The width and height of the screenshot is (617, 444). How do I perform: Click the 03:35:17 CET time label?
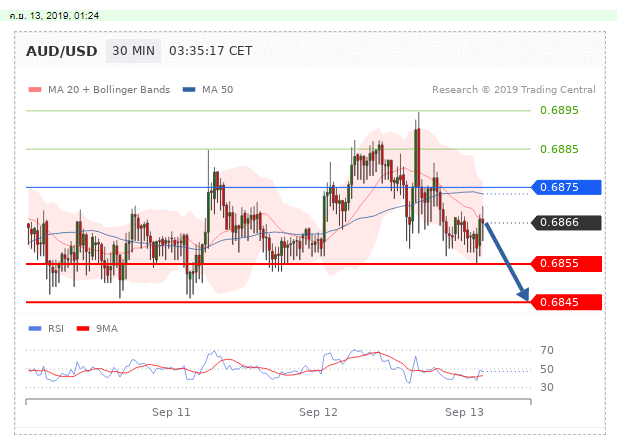click(211, 51)
